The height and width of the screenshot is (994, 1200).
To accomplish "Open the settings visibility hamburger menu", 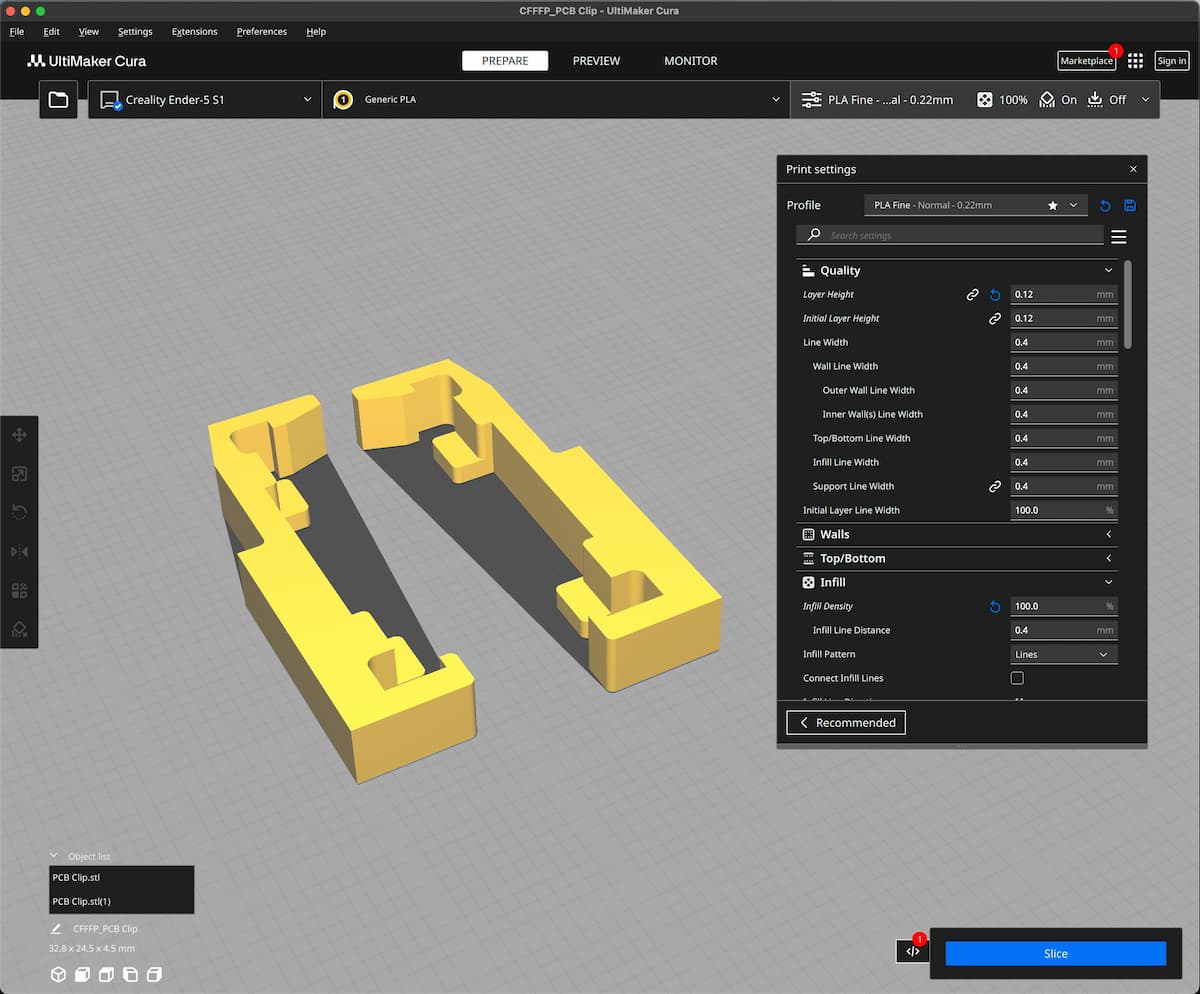I will [x=1119, y=236].
